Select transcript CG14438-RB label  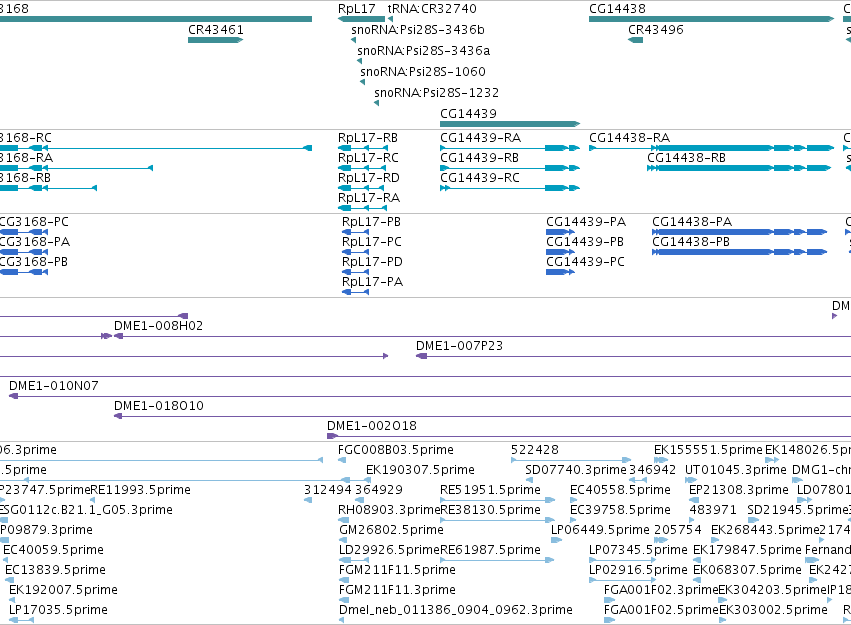point(686,158)
